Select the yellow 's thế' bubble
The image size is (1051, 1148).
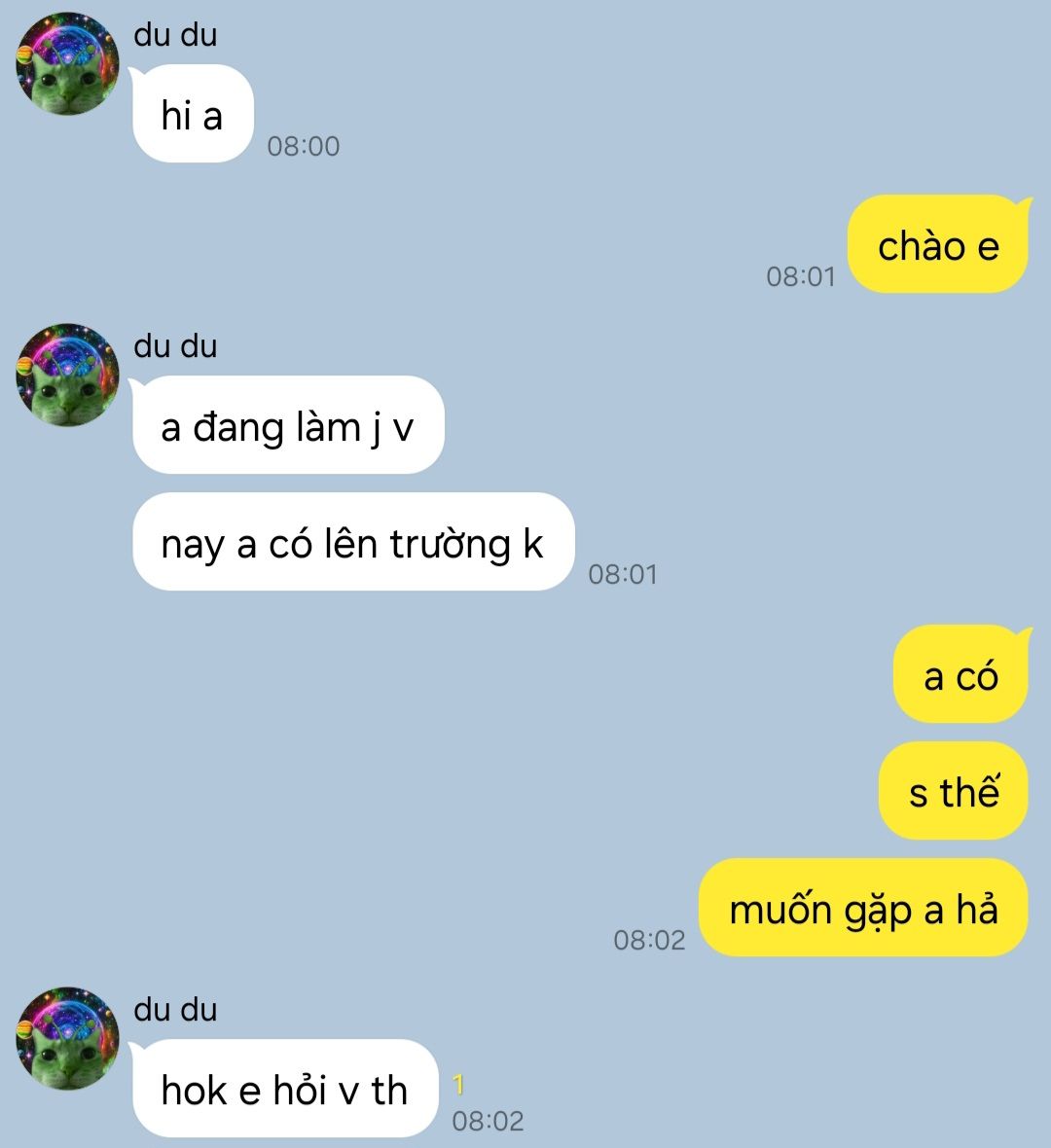click(954, 791)
